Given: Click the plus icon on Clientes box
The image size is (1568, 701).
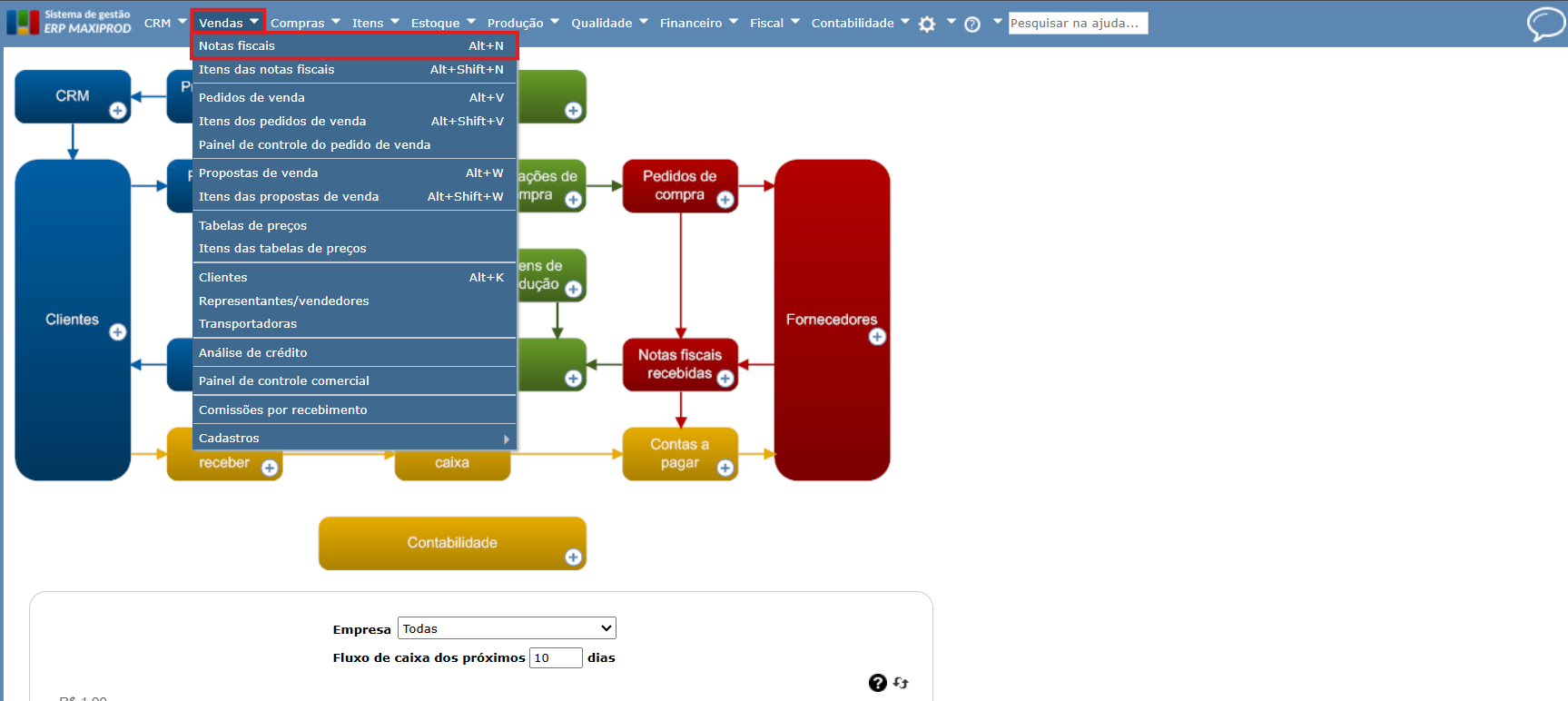Looking at the screenshot, I should point(118,332).
